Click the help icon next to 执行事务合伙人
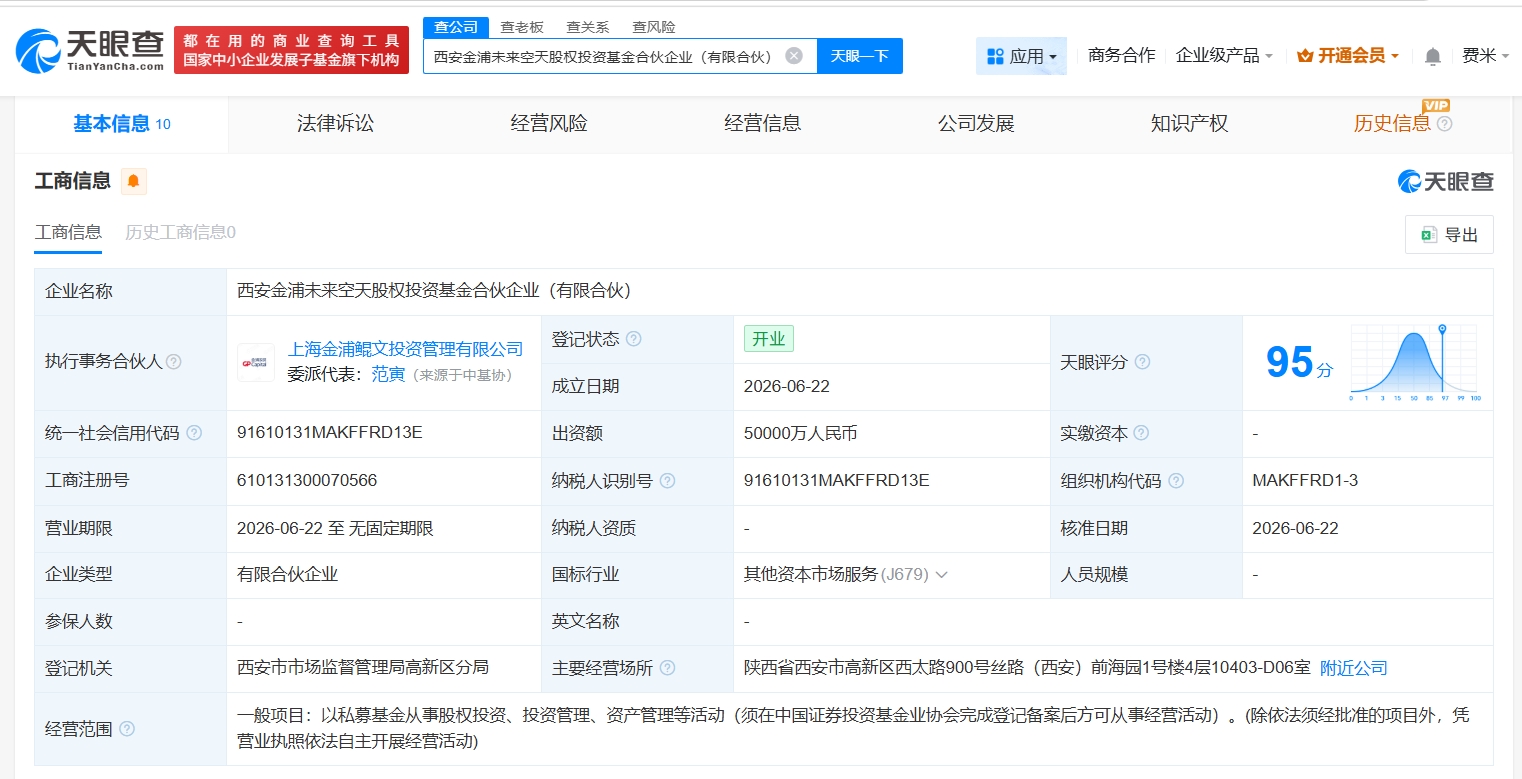 coord(174,362)
